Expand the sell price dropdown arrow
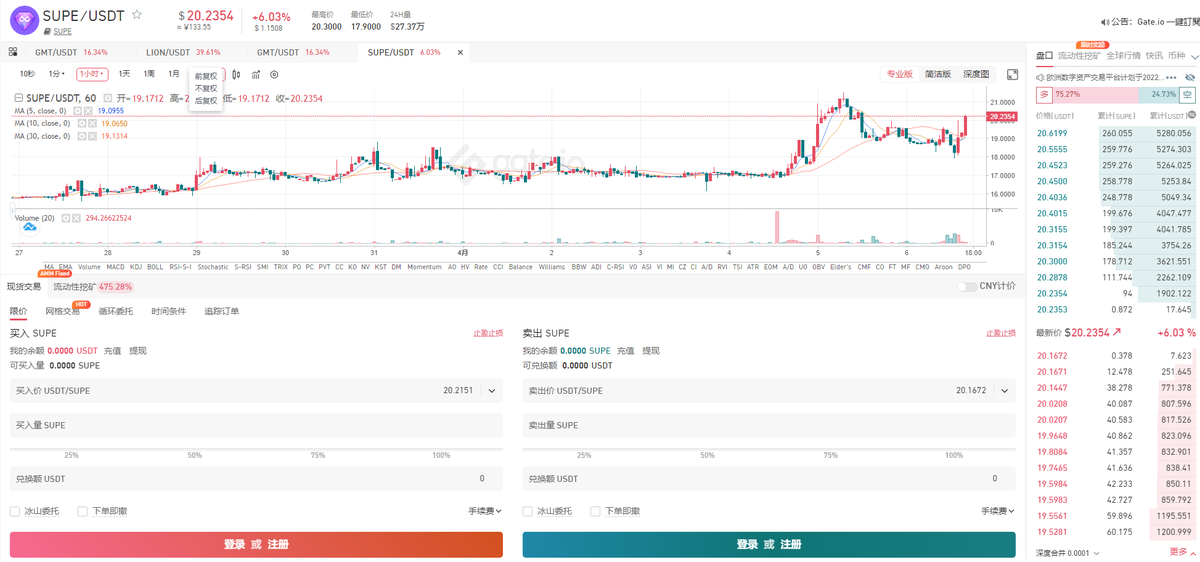 click(1004, 391)
